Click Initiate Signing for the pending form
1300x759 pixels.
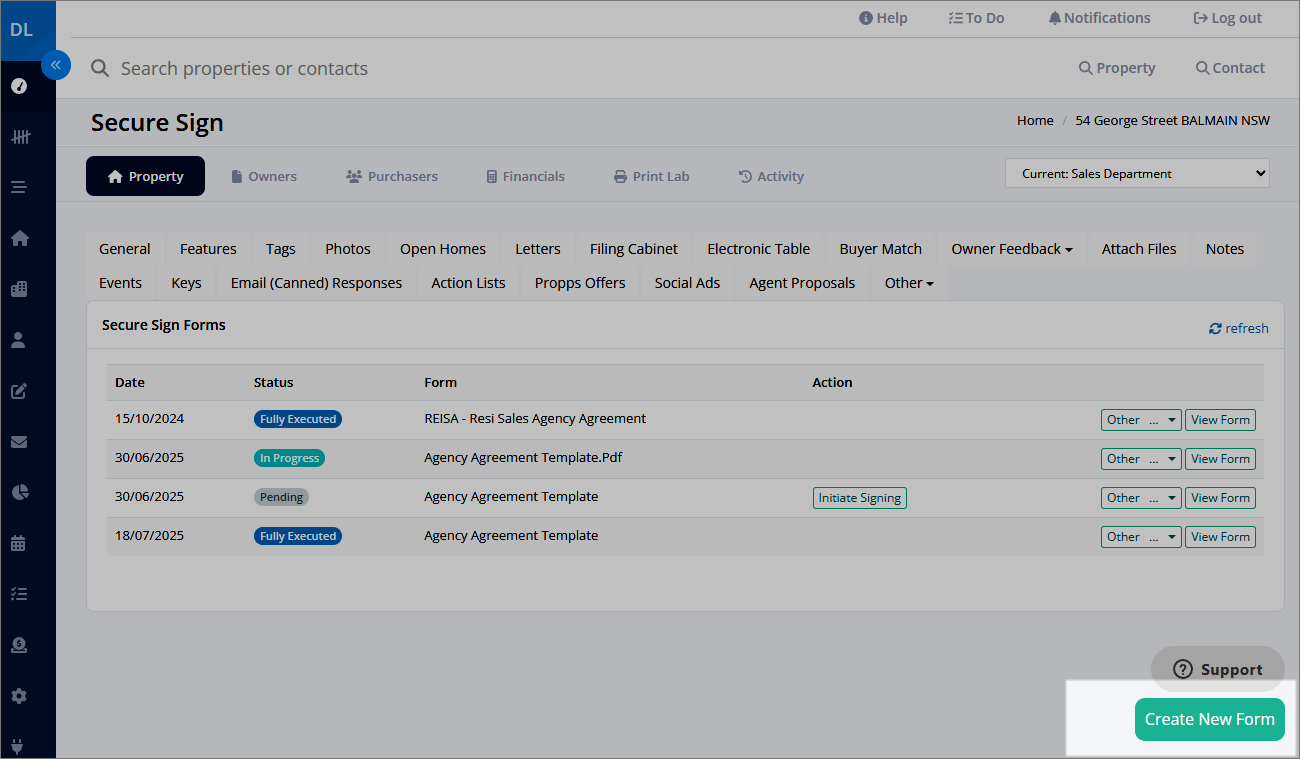click(x=859, y=498)
